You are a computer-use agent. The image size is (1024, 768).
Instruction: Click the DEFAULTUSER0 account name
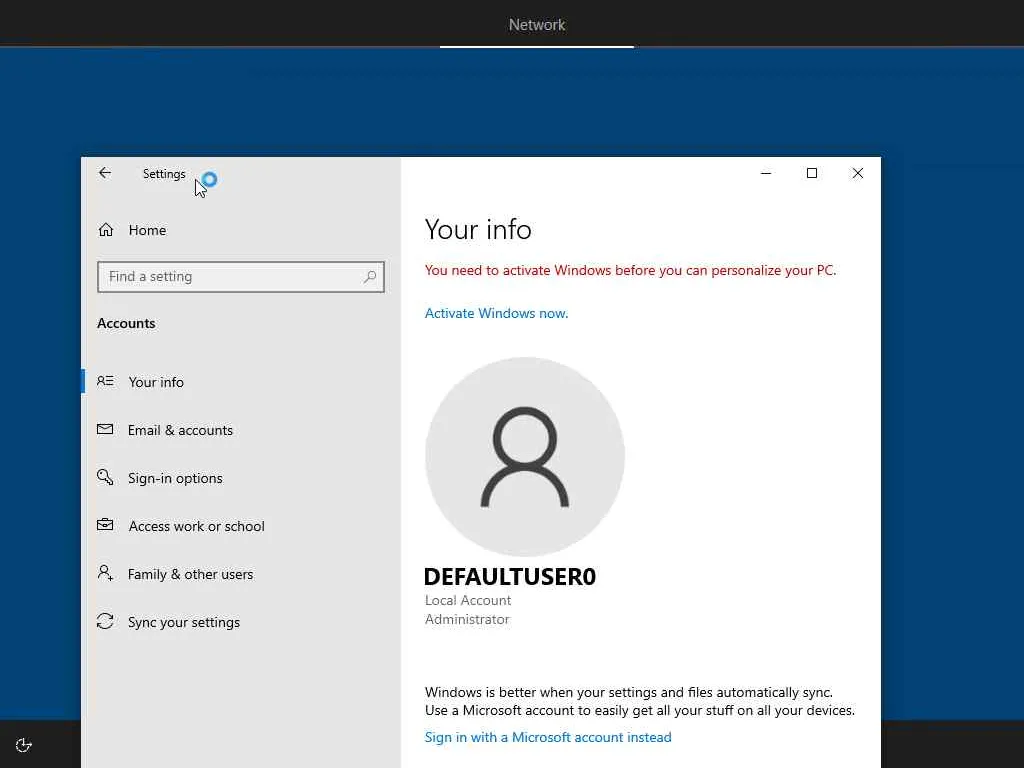click(x=509, y=577)
